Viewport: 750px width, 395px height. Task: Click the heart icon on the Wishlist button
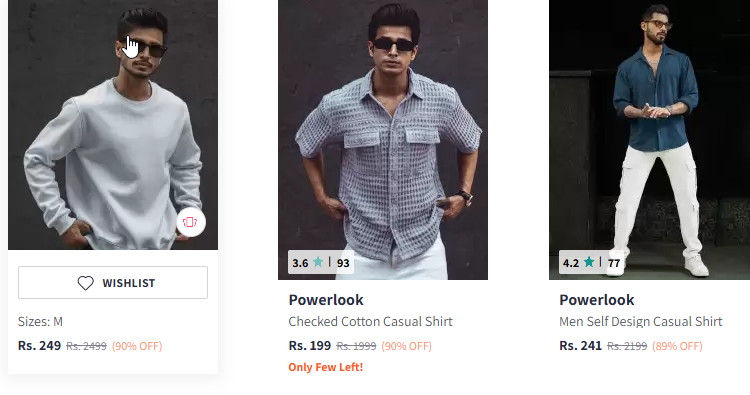(86, 283)
